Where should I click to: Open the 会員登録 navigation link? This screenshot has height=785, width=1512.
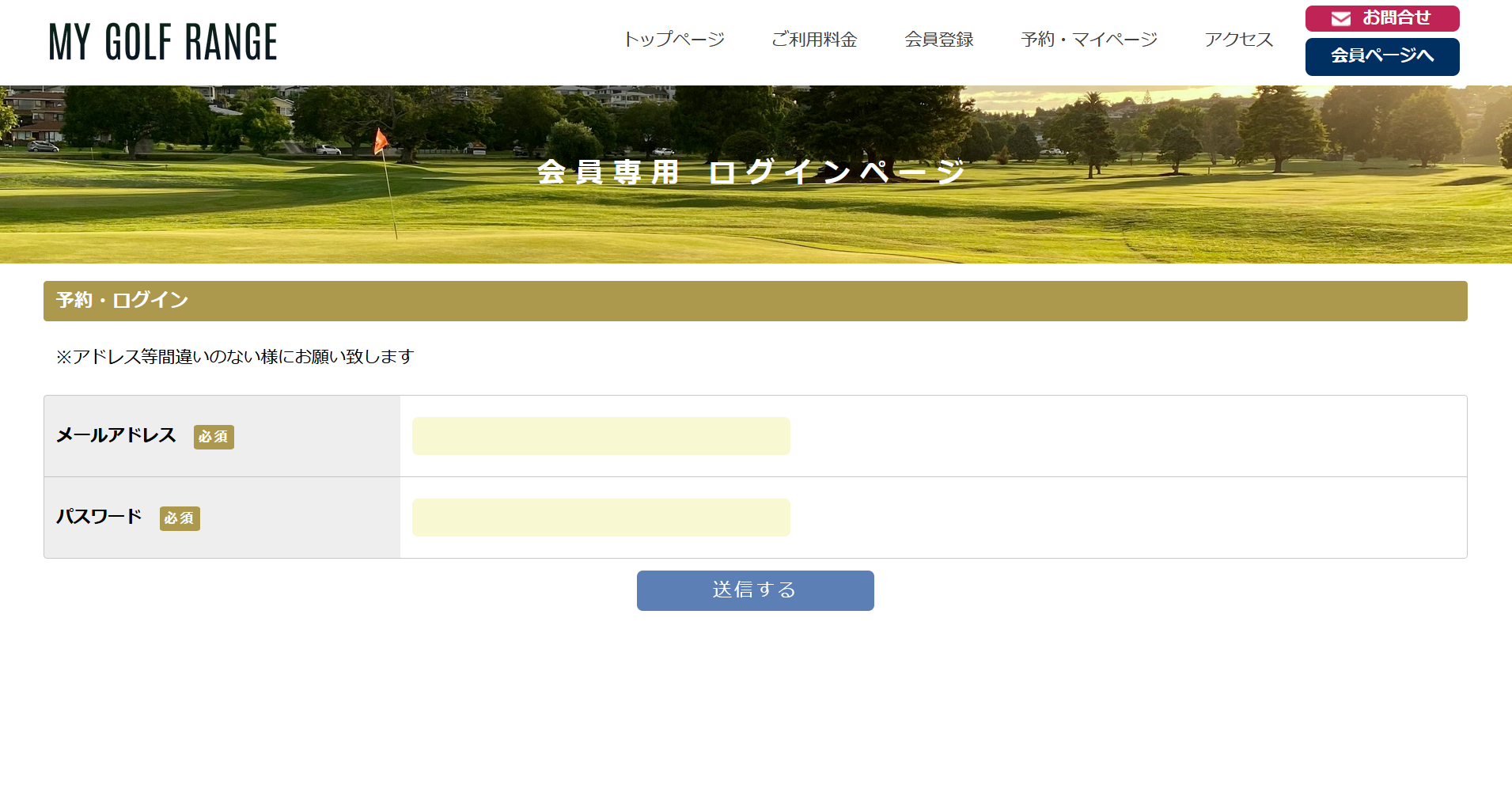(x=938, y=40)
